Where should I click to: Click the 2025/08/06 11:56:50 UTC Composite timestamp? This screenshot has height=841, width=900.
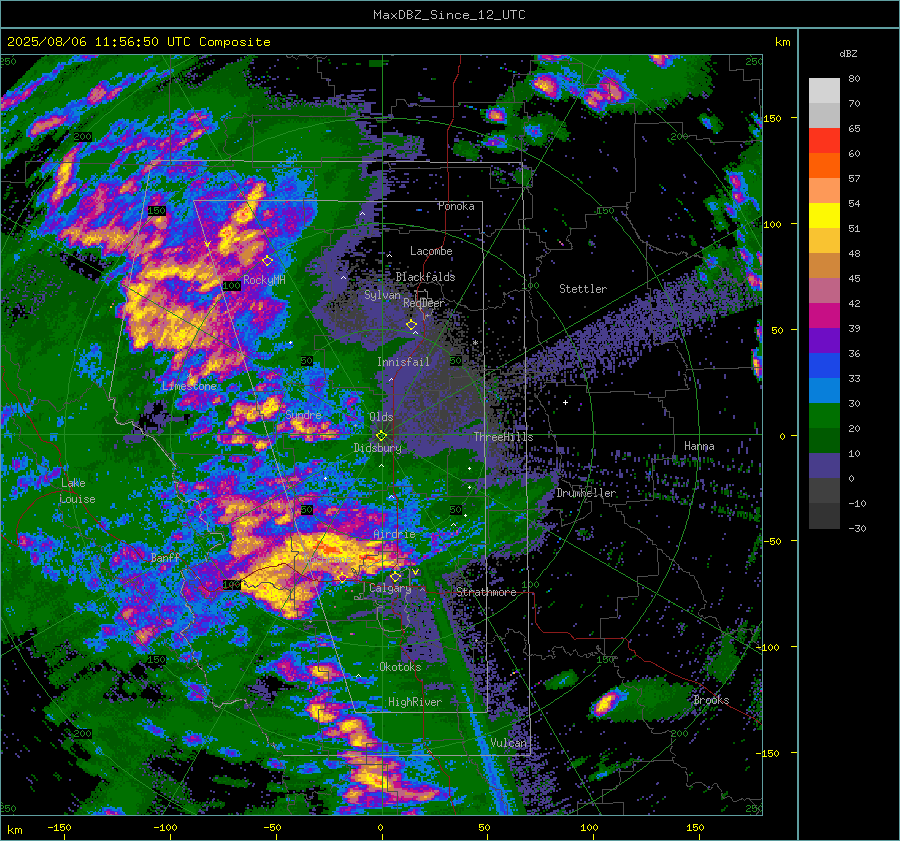click(x=138, y=42)
